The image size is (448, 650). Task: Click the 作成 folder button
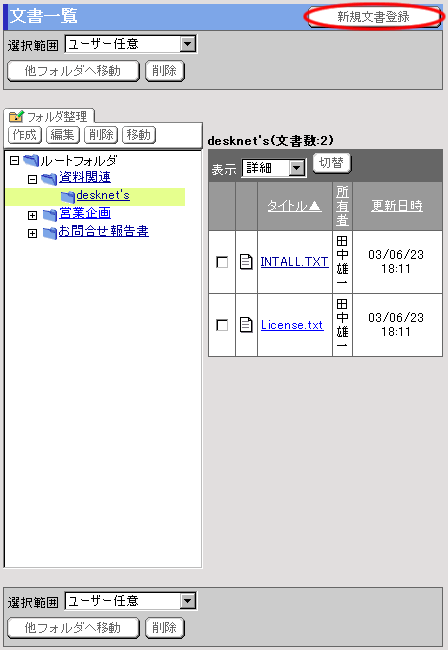click(25, 135)
